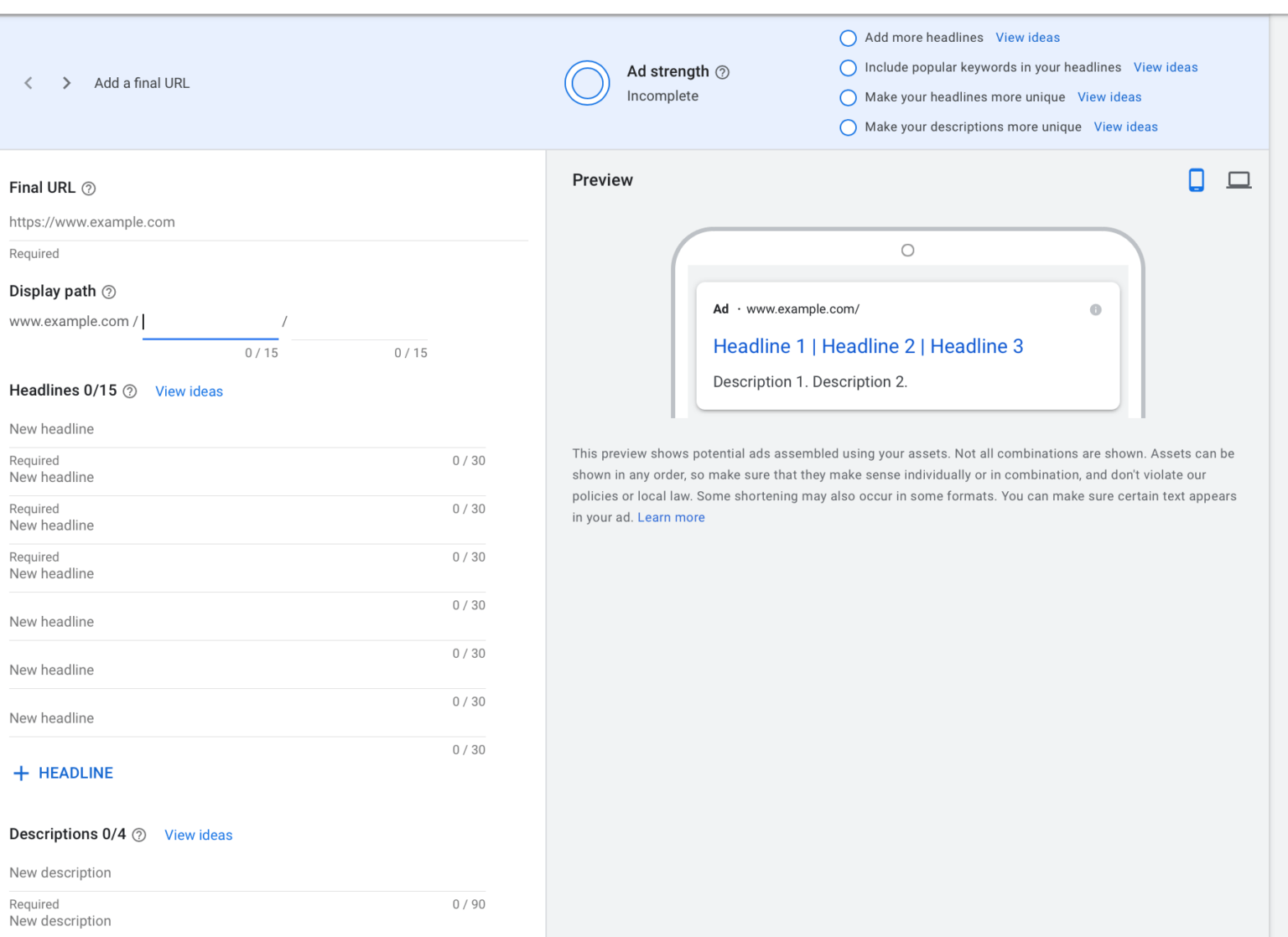Open Learn more link in preview note
The height and width of the screenshot is (937, 1288).
[671, 517]
